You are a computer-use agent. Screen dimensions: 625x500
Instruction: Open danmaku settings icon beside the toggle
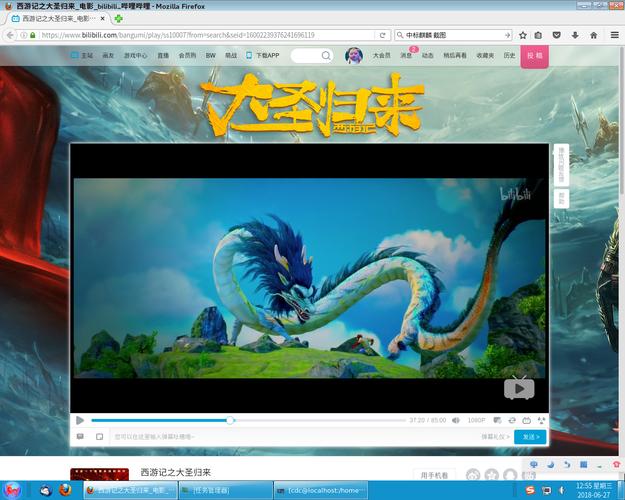pos(99,437)
